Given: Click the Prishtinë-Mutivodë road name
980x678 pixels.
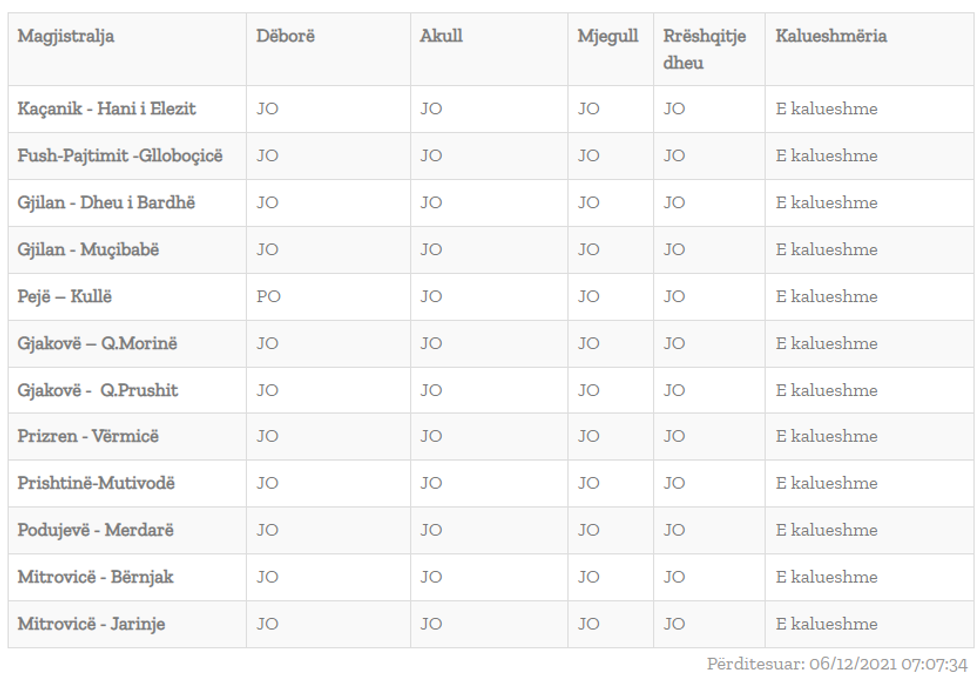Looking at the screenshot, I should (x=96, y=484).
